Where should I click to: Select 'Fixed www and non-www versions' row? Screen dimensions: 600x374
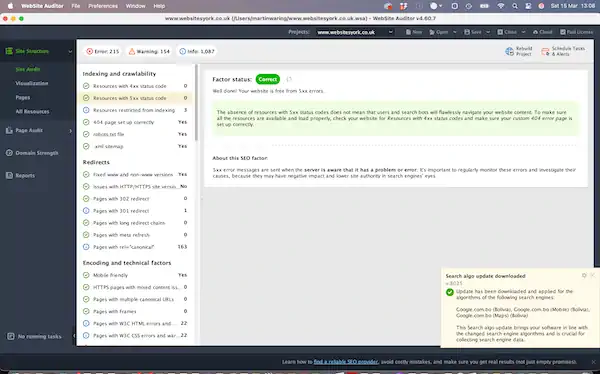coord(135,175)
